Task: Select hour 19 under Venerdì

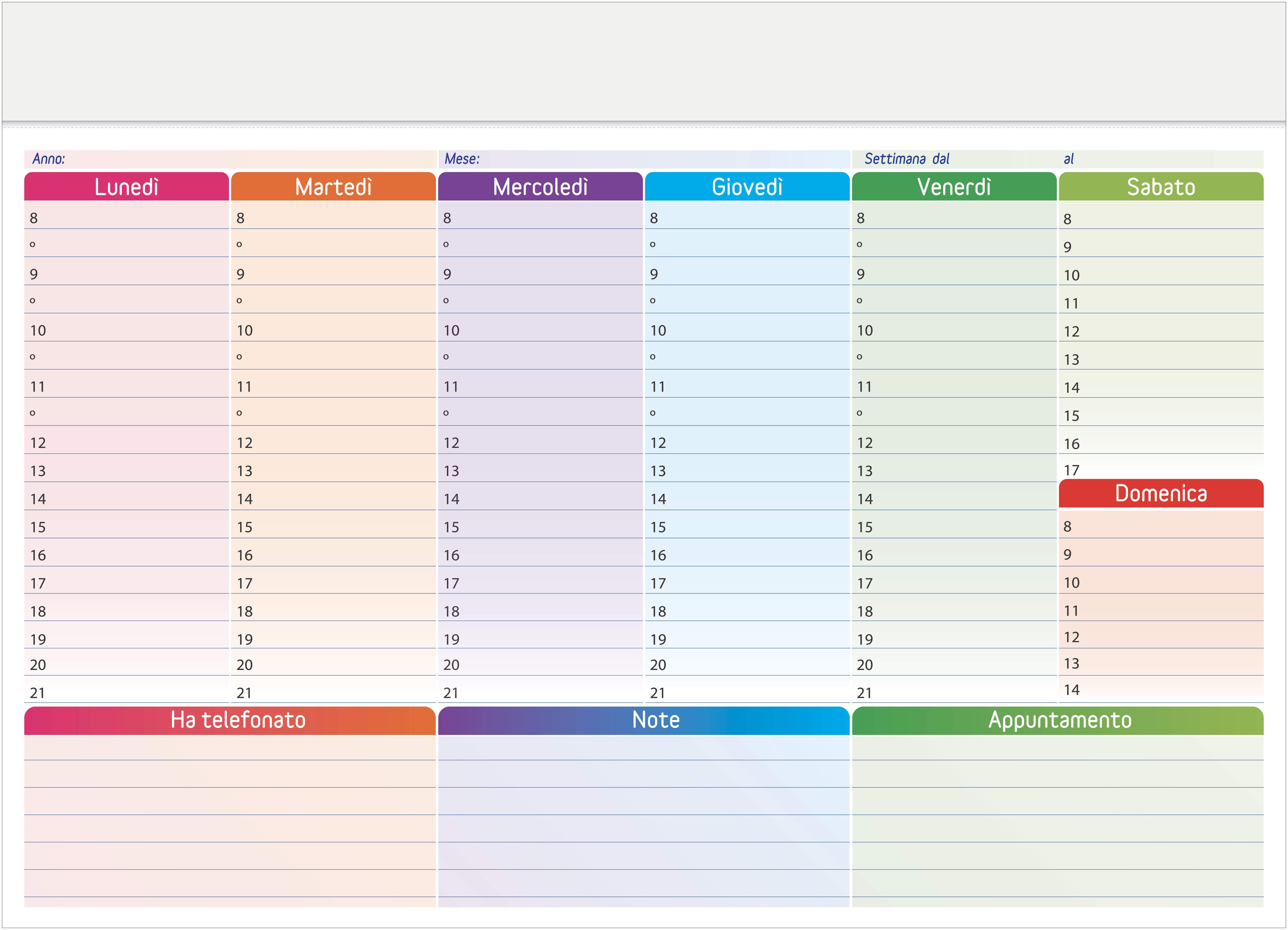Action: pos(954,635)
